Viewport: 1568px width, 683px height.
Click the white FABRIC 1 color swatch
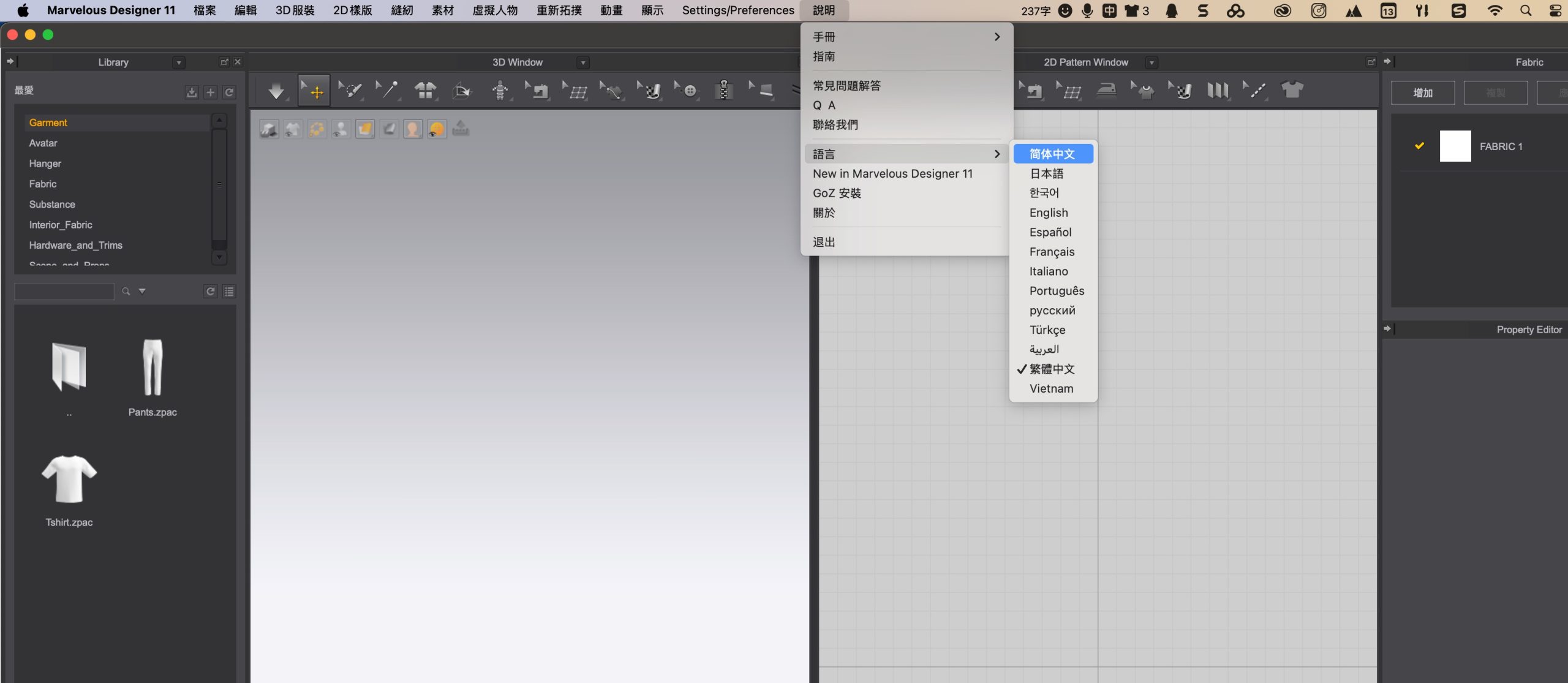tap(1455, 146)
